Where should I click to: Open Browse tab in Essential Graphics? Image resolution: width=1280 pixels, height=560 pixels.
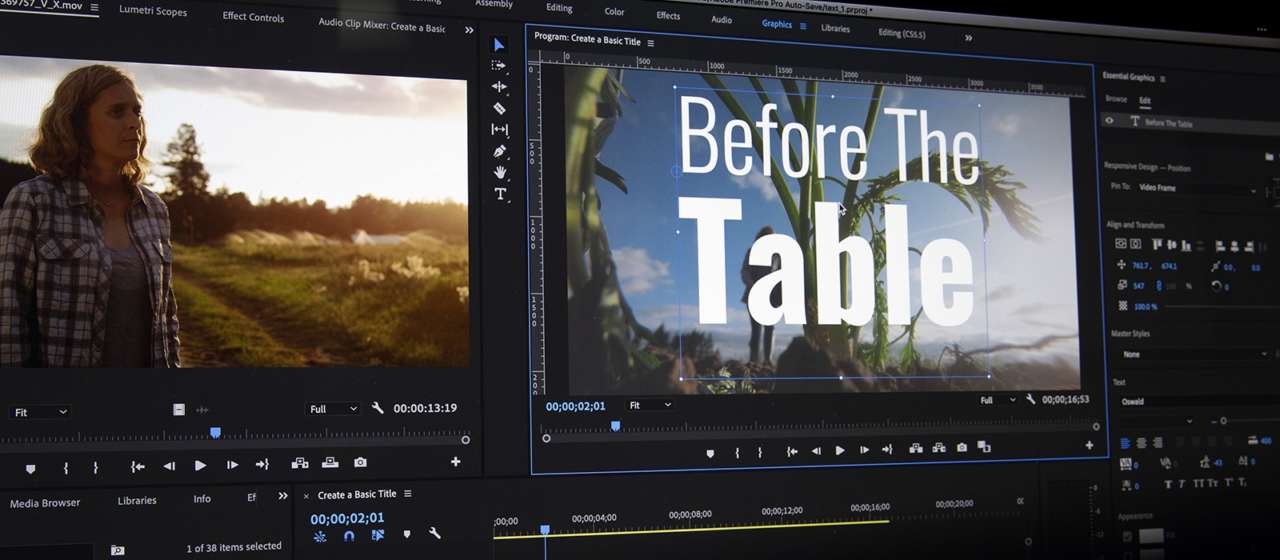1116,99
